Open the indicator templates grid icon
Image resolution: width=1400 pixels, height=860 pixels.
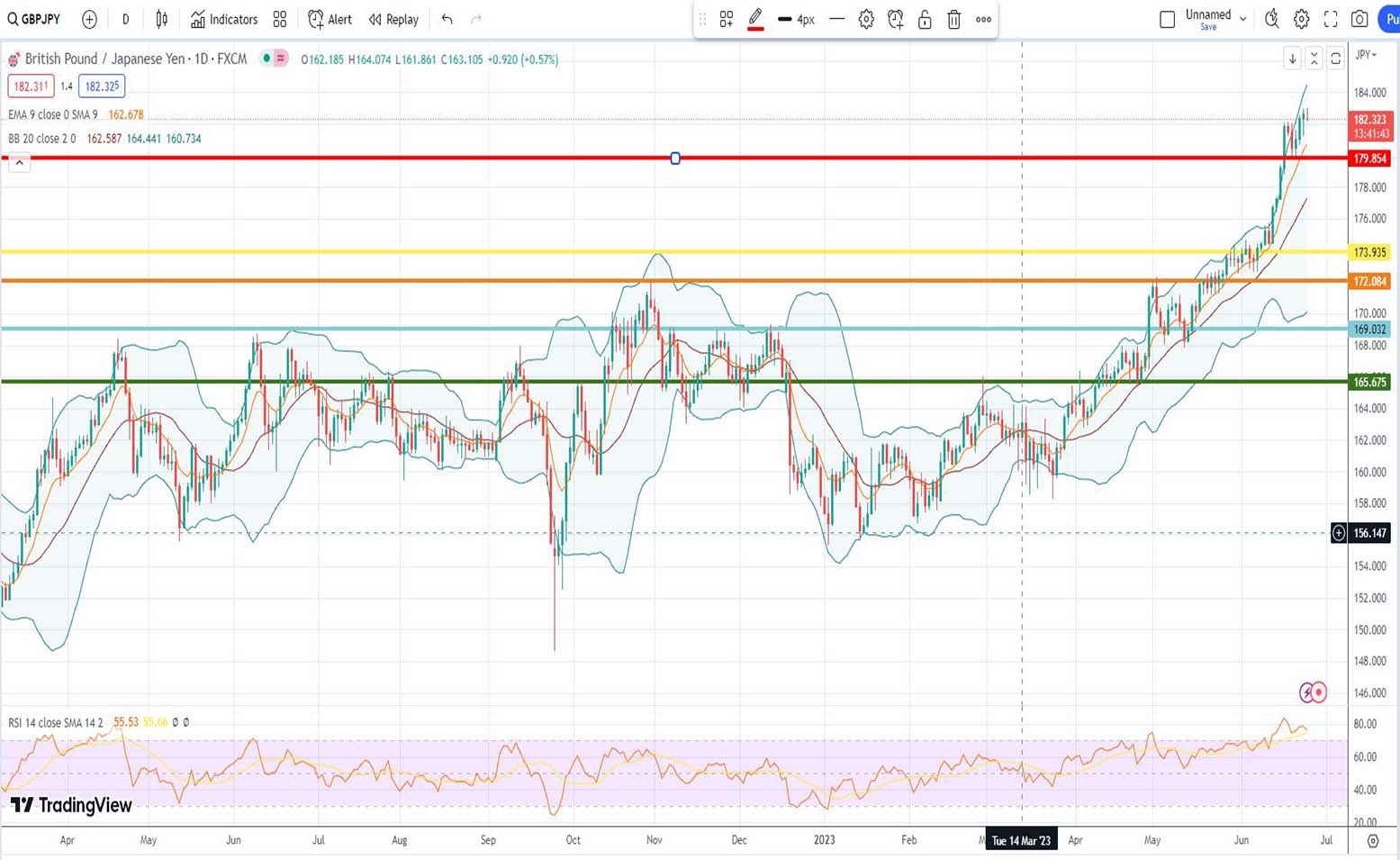coord(280,19)
